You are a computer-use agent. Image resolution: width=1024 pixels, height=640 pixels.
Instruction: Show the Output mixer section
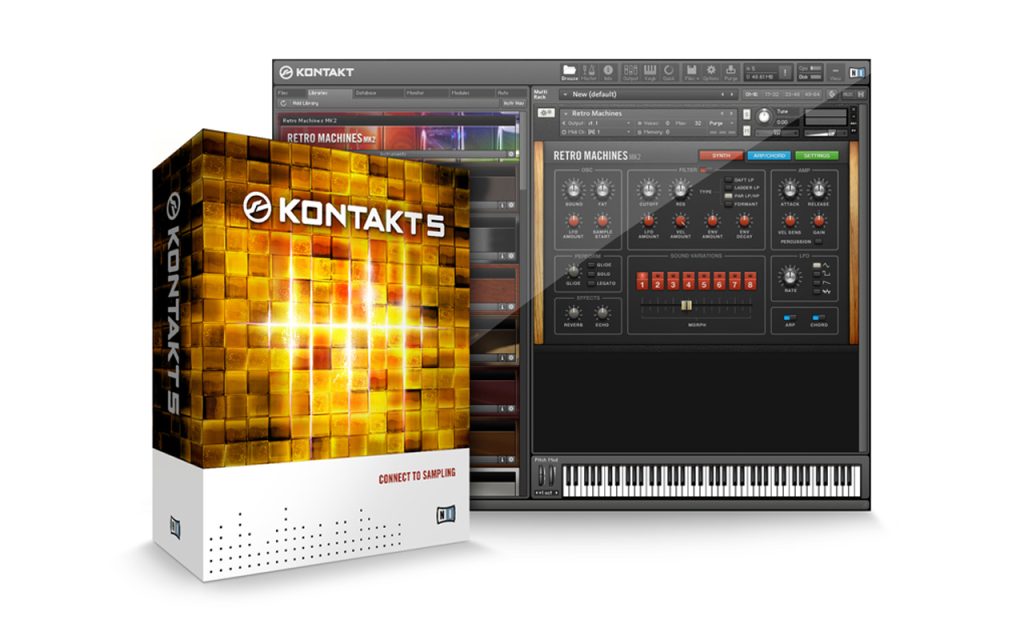click(x=630, y=70)
